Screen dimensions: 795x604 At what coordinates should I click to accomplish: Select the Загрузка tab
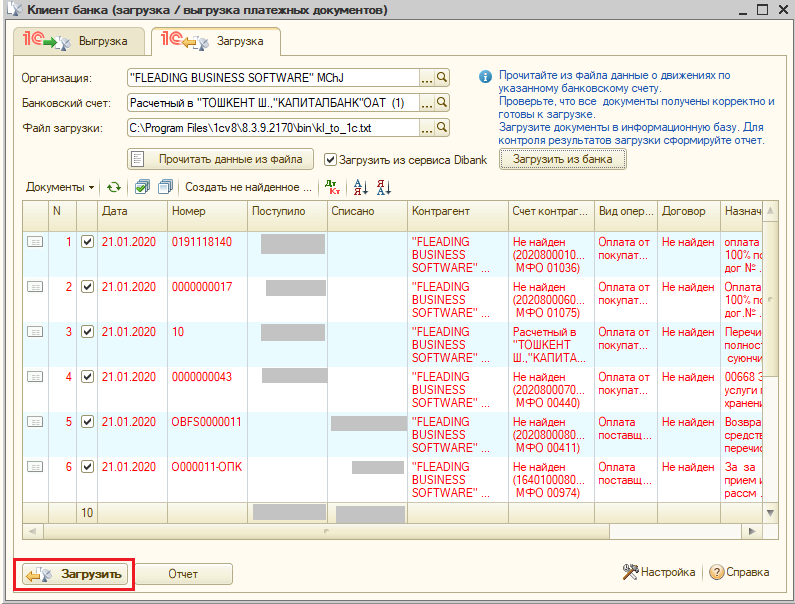pos(216,41)
